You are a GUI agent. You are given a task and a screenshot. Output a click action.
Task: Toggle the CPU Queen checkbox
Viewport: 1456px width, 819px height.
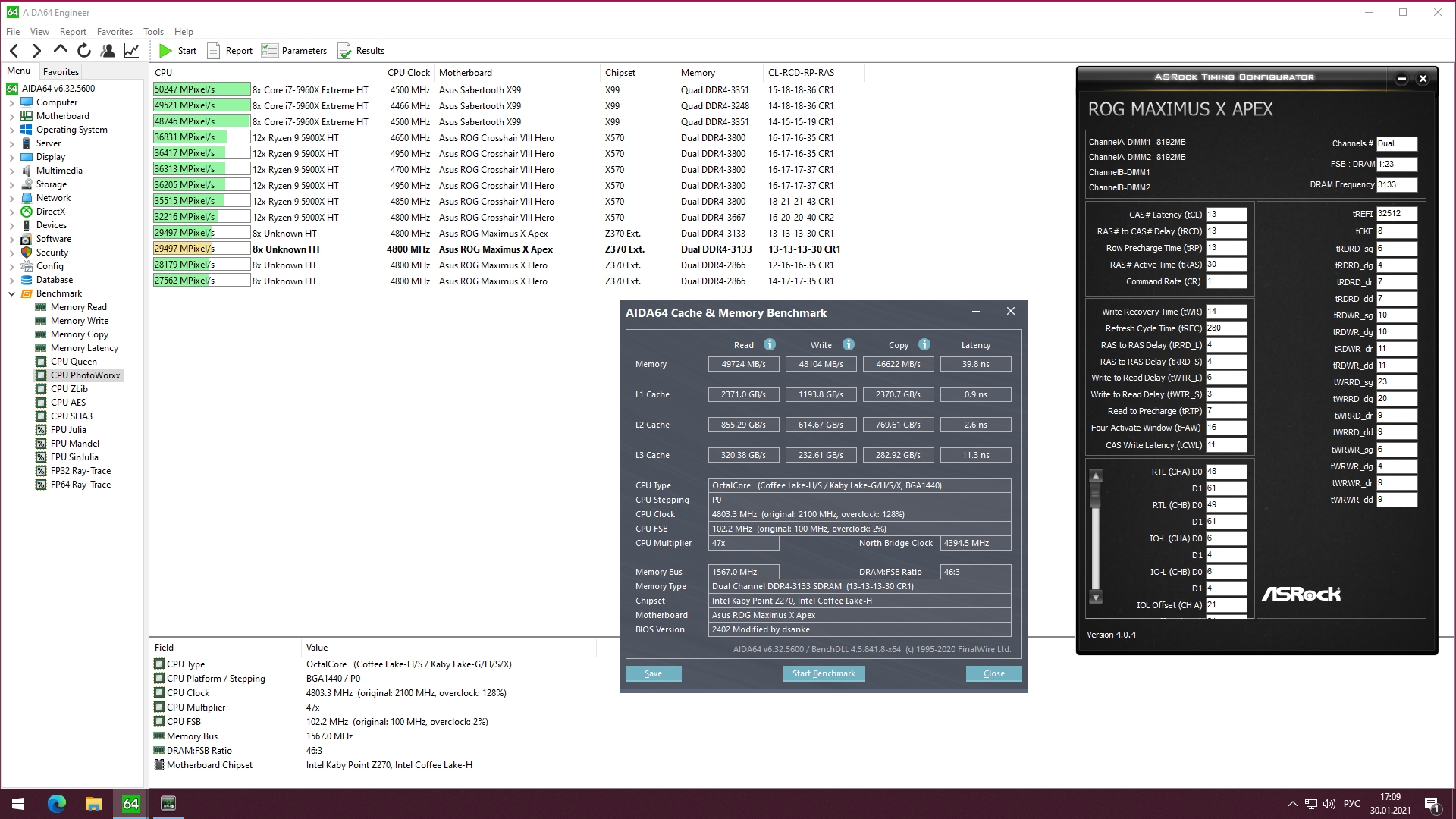(x=41, y=362)
